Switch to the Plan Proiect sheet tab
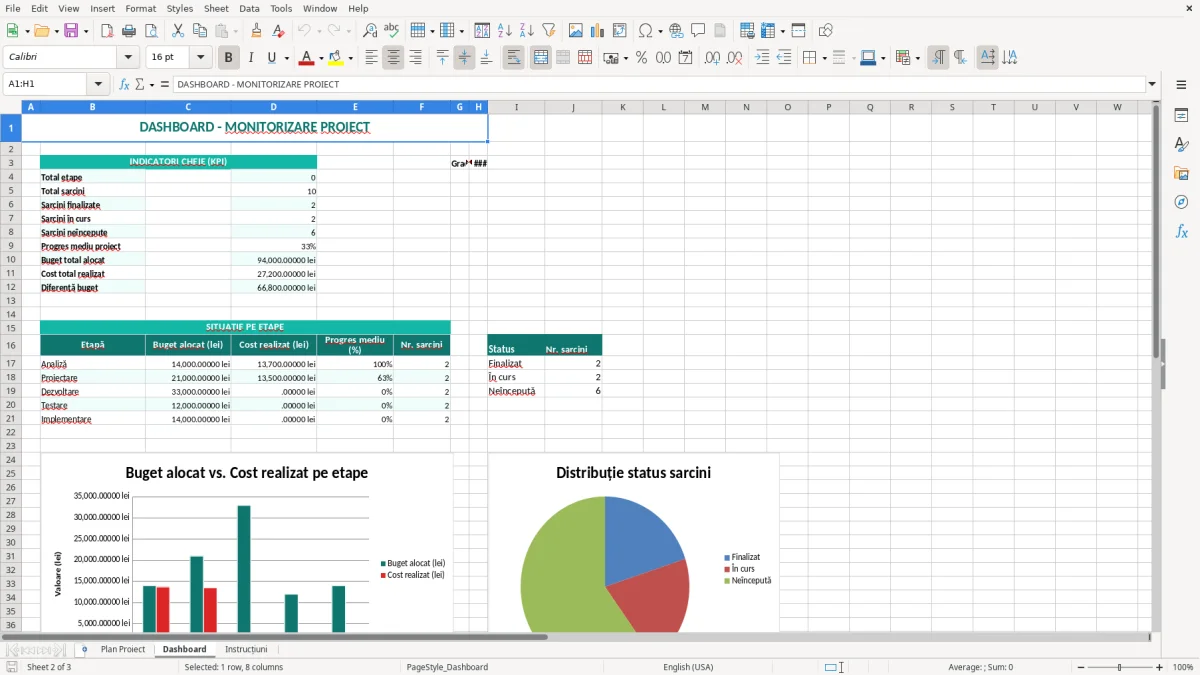 [123, 649]
